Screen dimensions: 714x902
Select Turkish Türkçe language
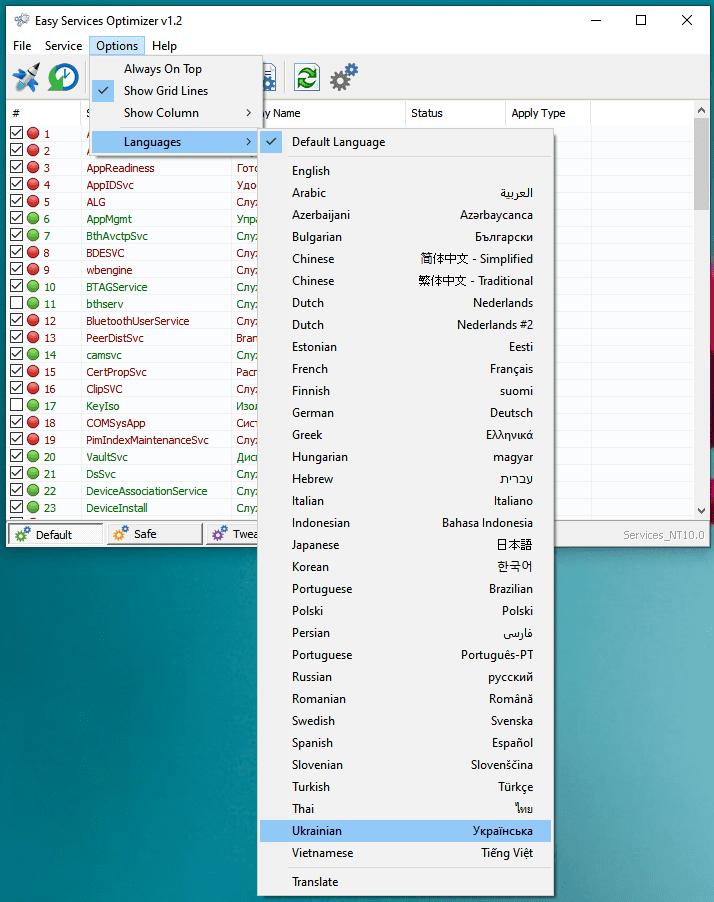click(405, 787)
